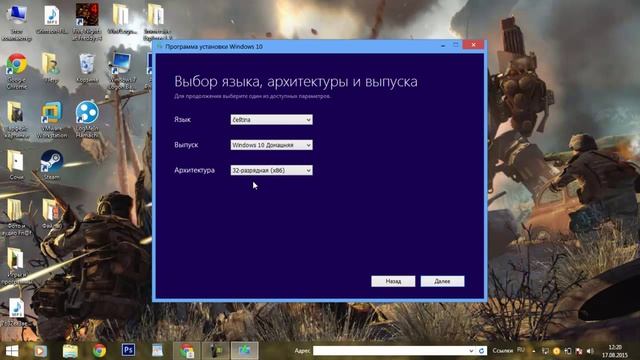This screenshot has height=360, width=640.
Task: Select the Google Chrome desktop shortcut
Action: pos(17,70)
